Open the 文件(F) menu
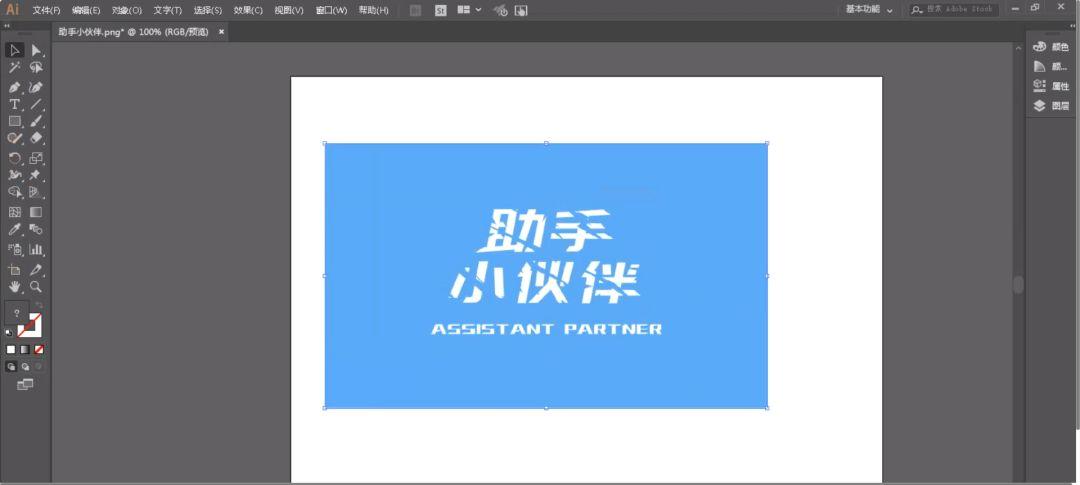The width and height of the screenshot is (1080, 485). click(x=47, y=10)
